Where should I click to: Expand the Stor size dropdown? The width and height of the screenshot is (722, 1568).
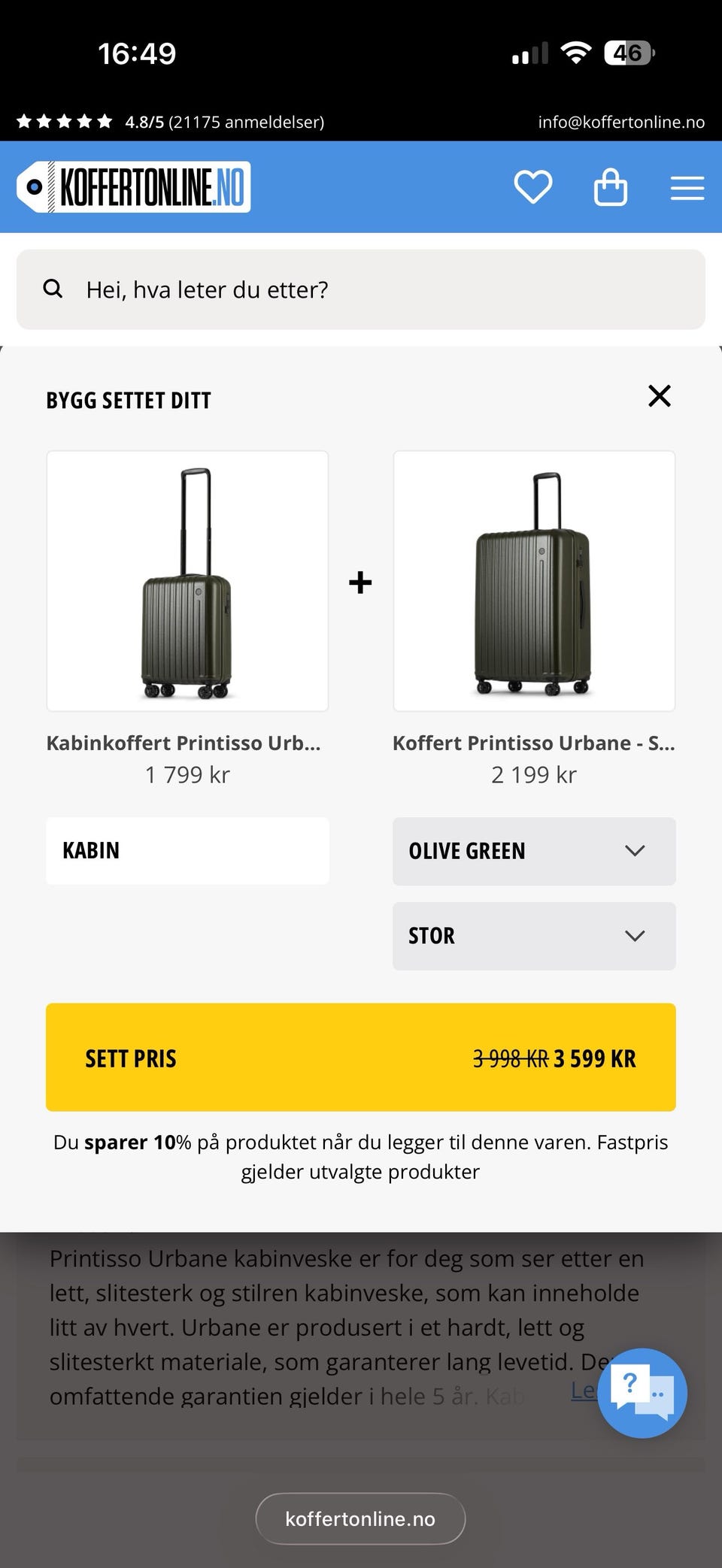tap(533, 936)
